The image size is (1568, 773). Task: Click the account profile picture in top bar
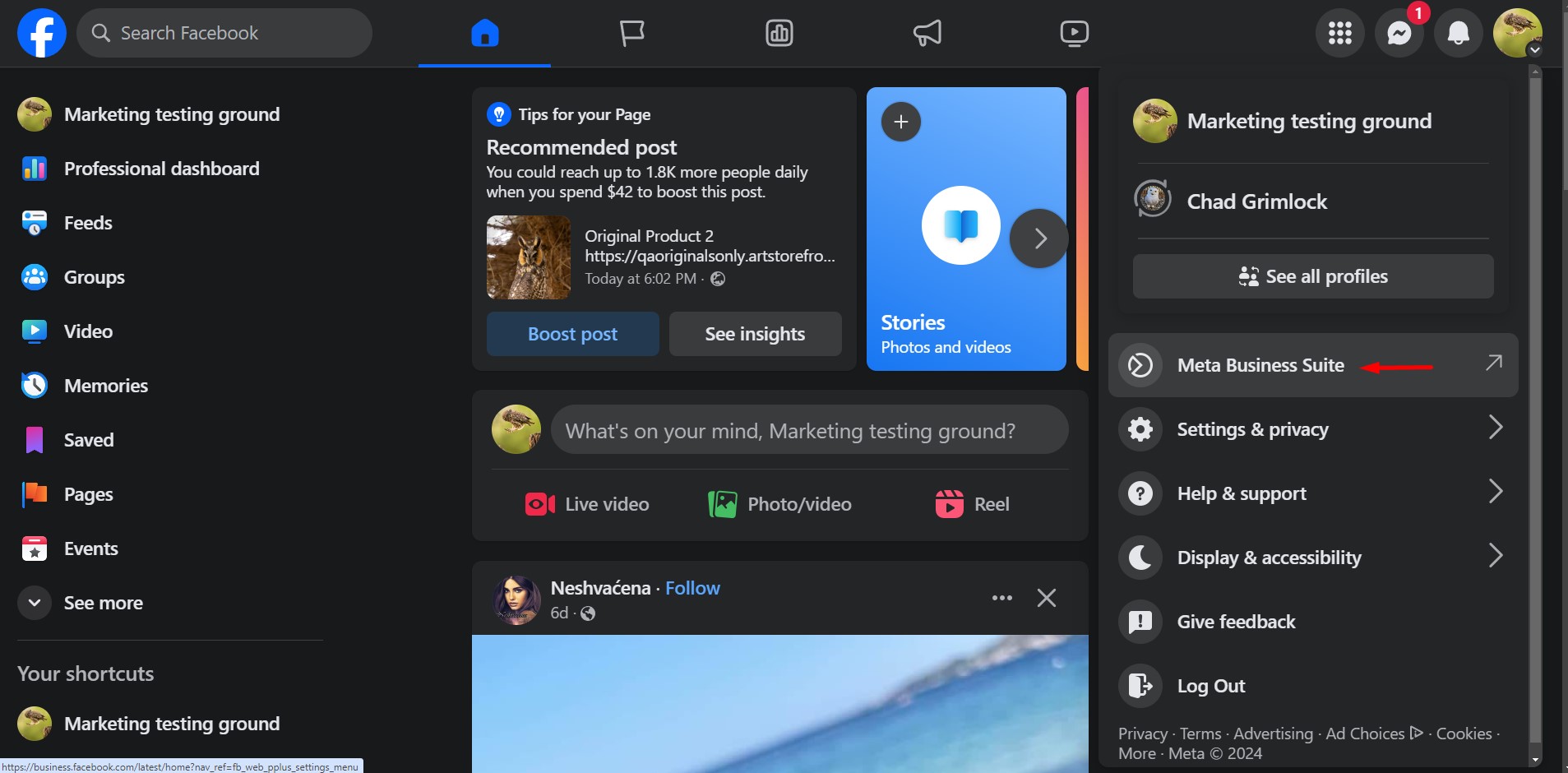tap(1518, 33)
